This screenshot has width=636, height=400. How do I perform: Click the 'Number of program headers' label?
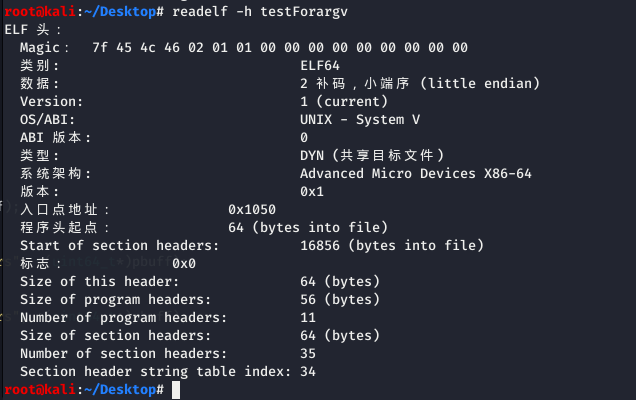[x=123, y=317]
